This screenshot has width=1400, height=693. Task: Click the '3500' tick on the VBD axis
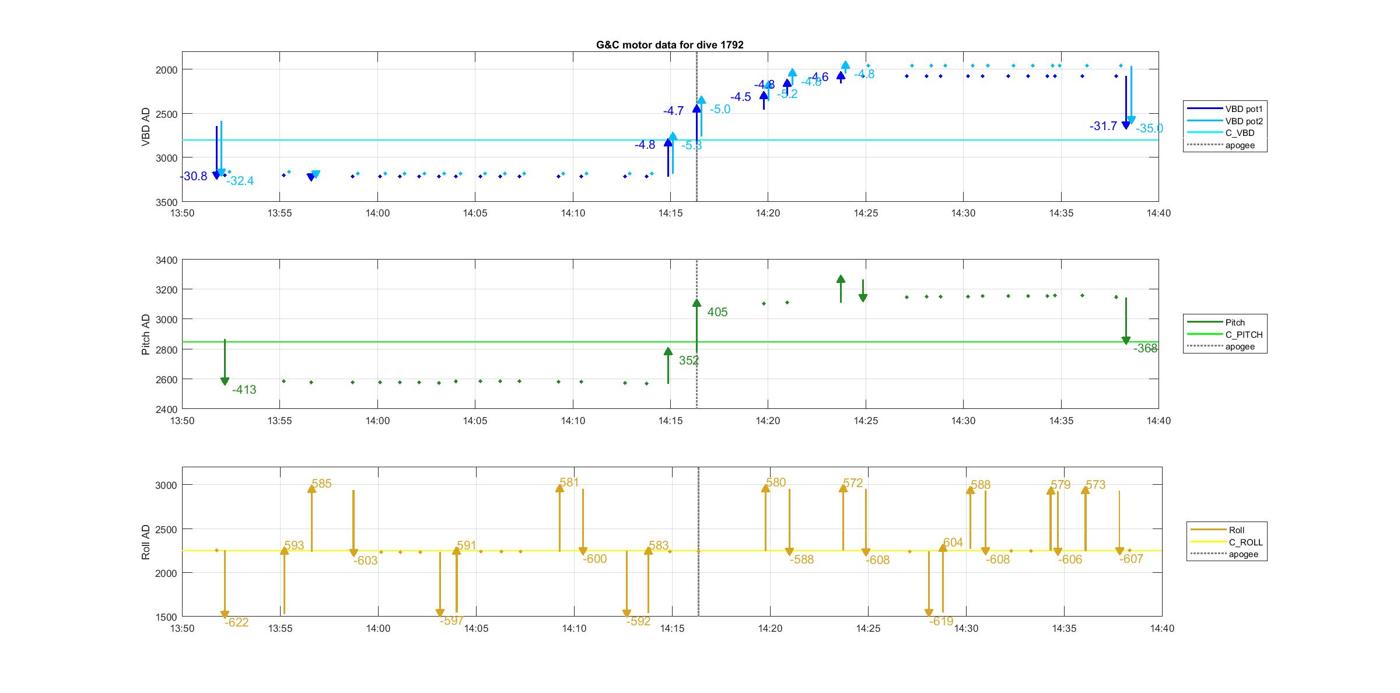click(x=166, y=202)
